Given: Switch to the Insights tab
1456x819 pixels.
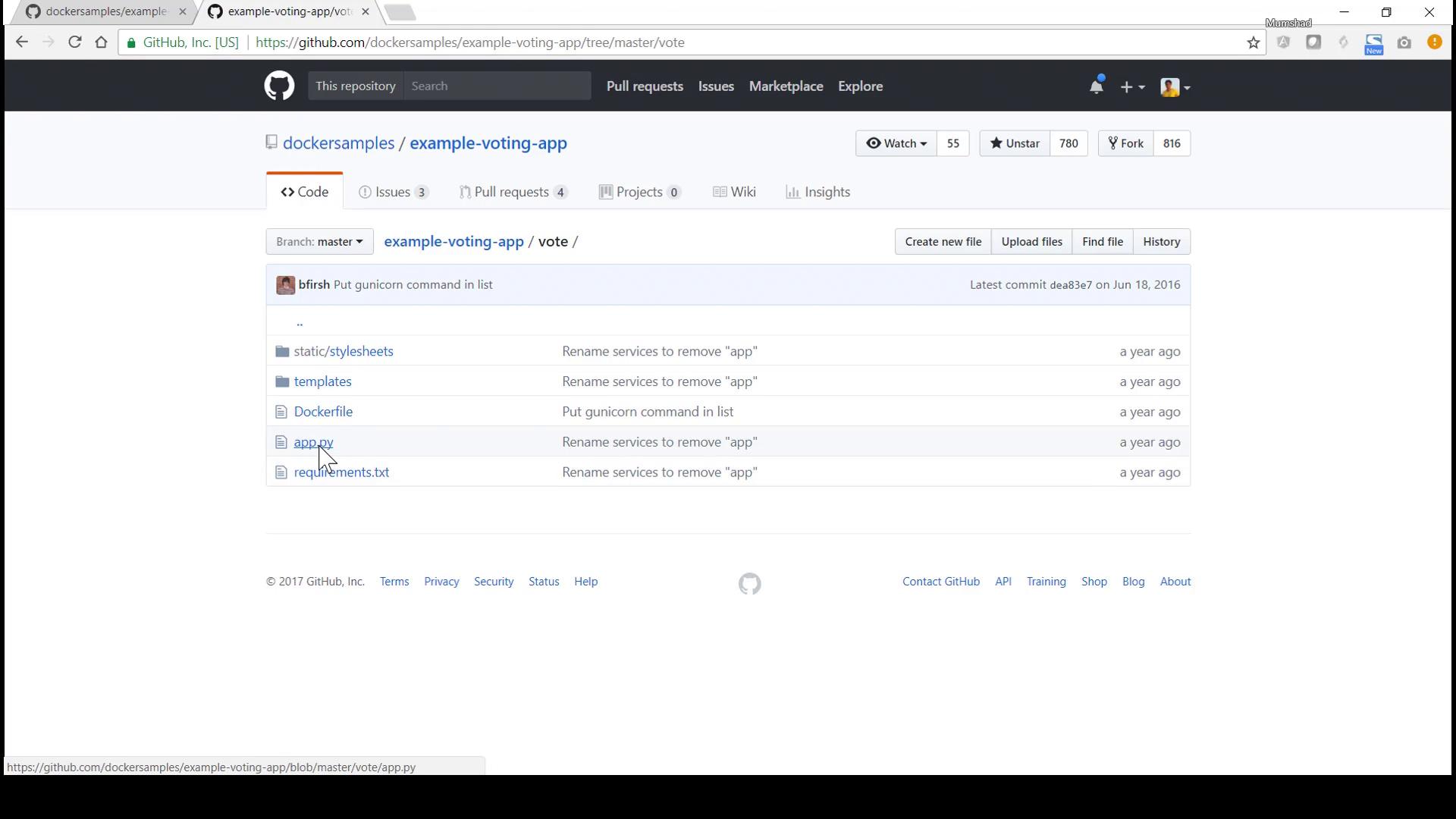Looking at the screenshot, I should (x=817, y=192).
